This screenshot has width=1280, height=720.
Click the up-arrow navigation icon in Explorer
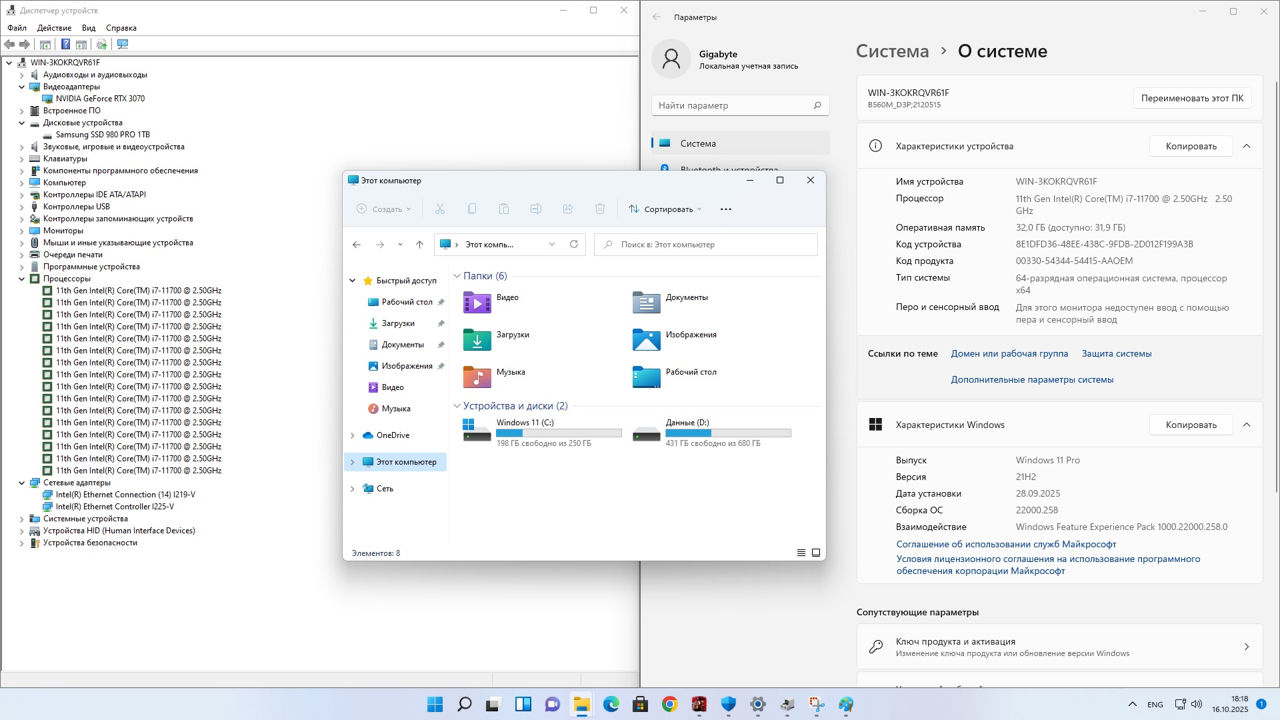tap(420, 244)
